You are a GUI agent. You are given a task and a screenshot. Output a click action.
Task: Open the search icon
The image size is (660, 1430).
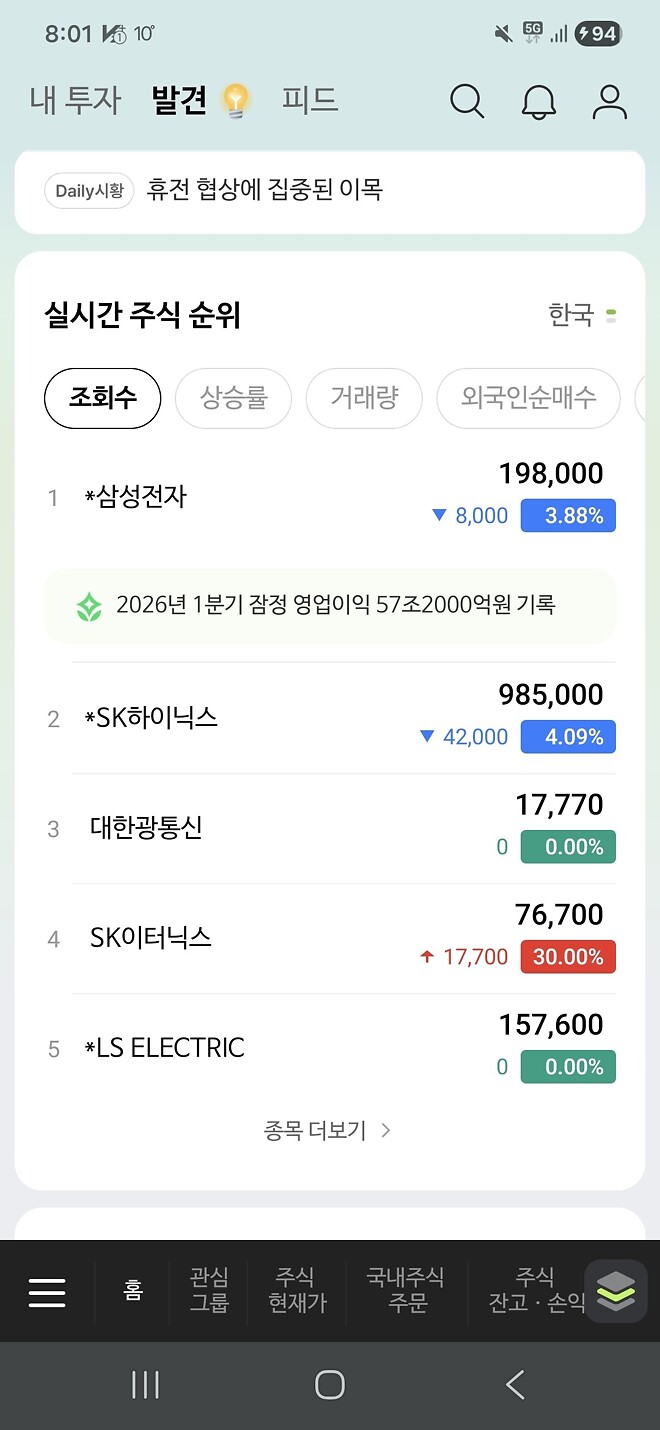(x=466, y=101)
